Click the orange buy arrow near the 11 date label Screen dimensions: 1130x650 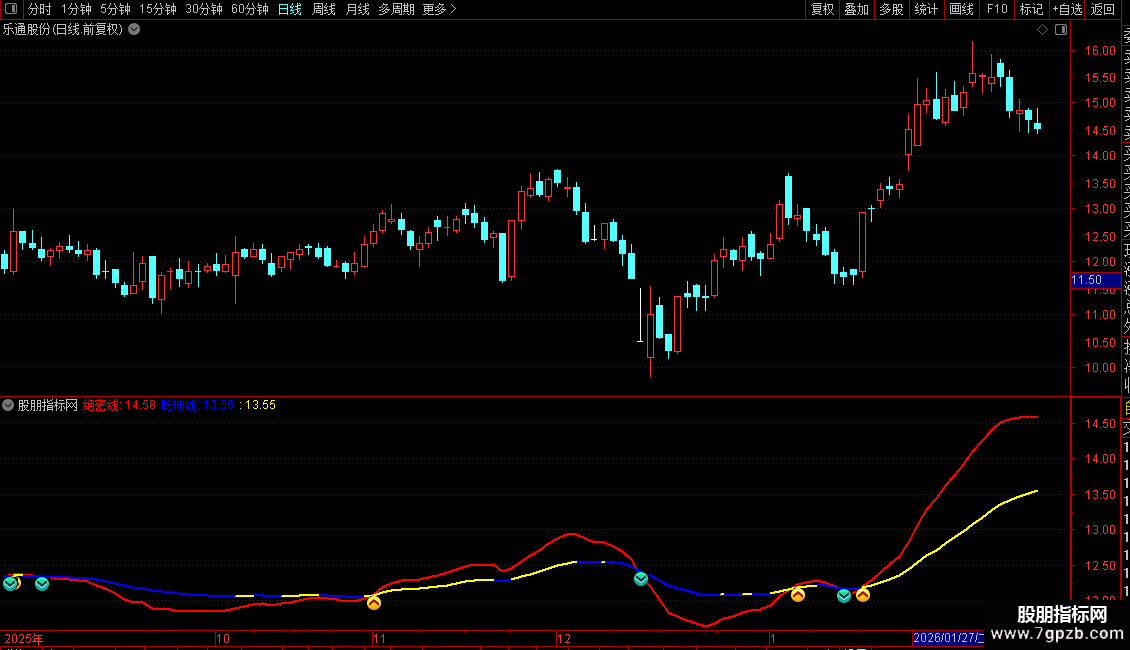pos(373,602)
